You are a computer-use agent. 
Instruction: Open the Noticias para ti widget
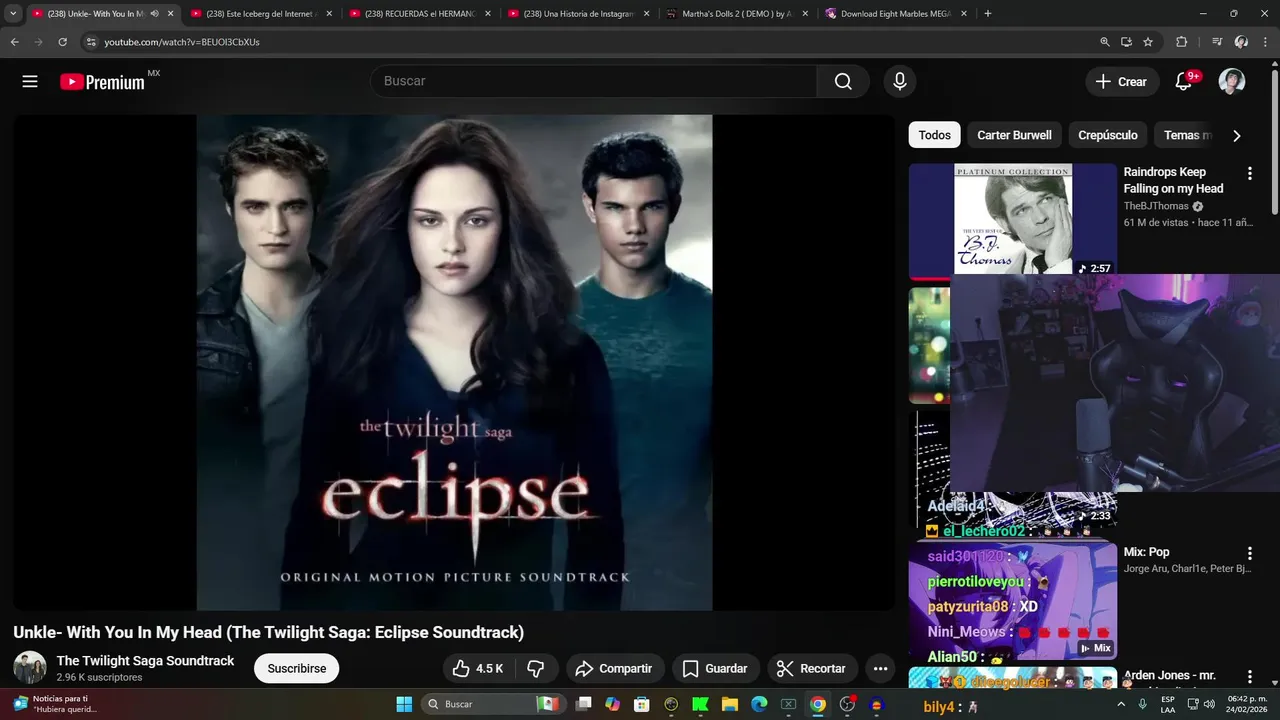(55, 704)
